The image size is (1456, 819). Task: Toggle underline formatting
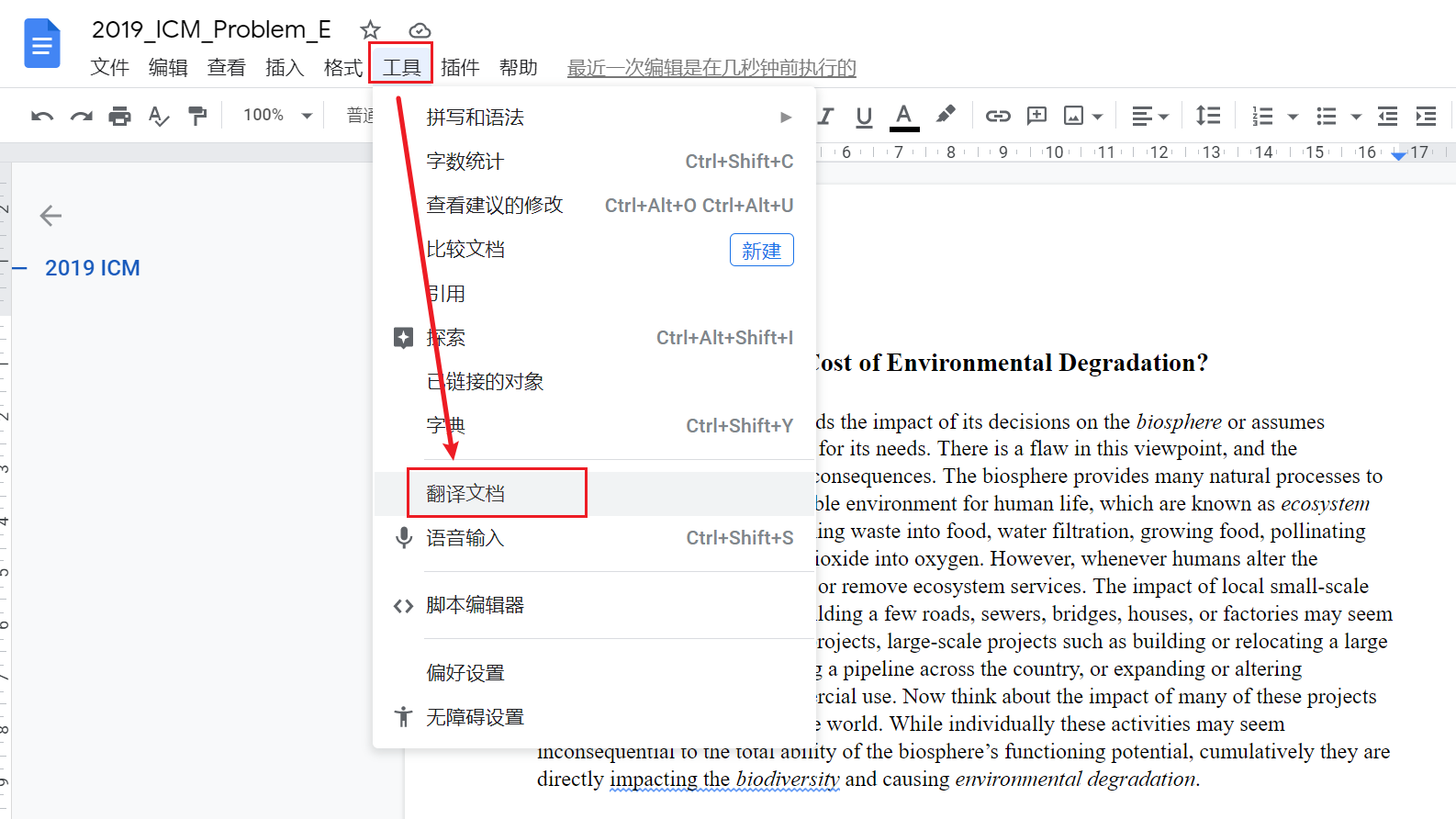pos(864,116)
